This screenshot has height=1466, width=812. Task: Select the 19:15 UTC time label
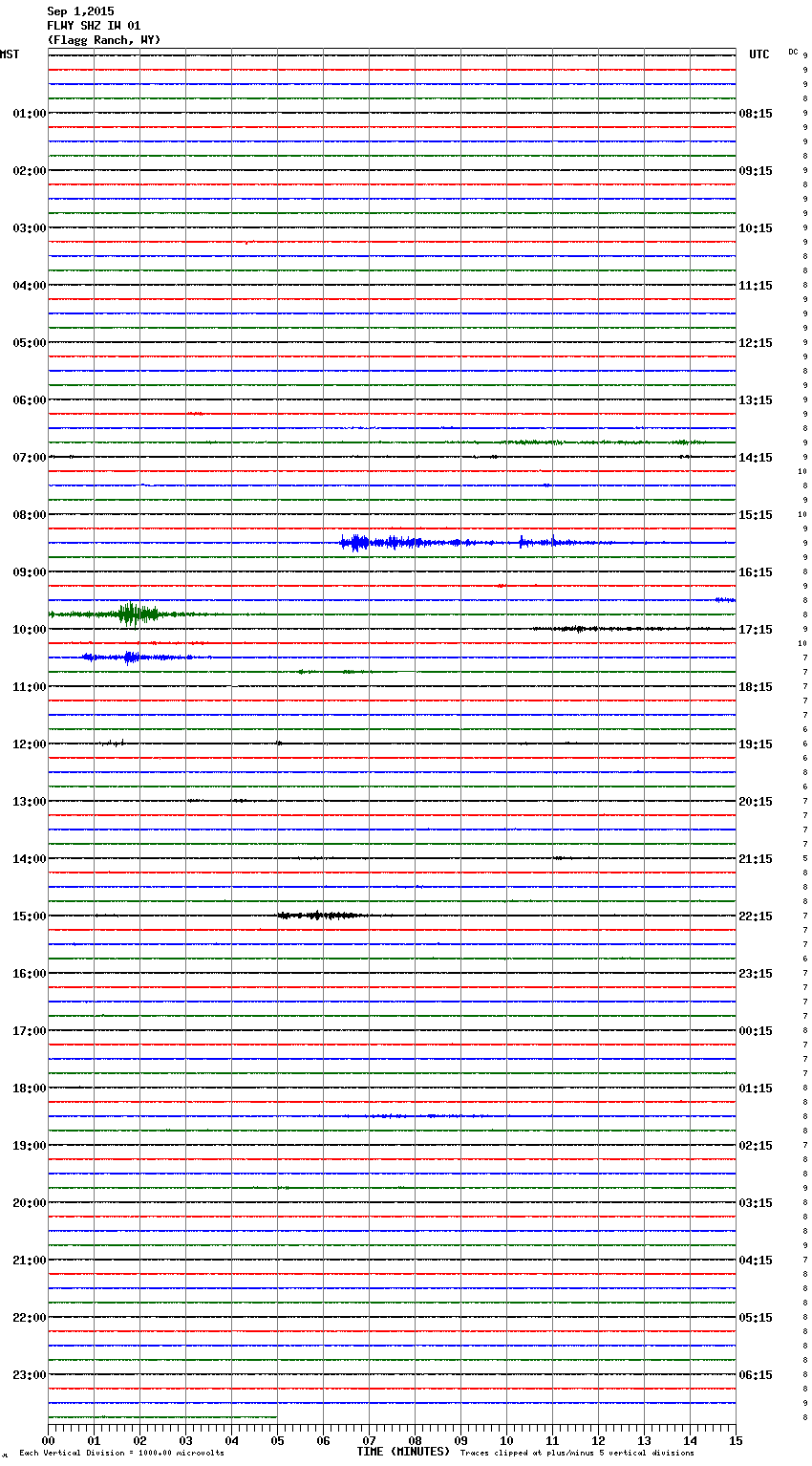(x=756, y=744)
